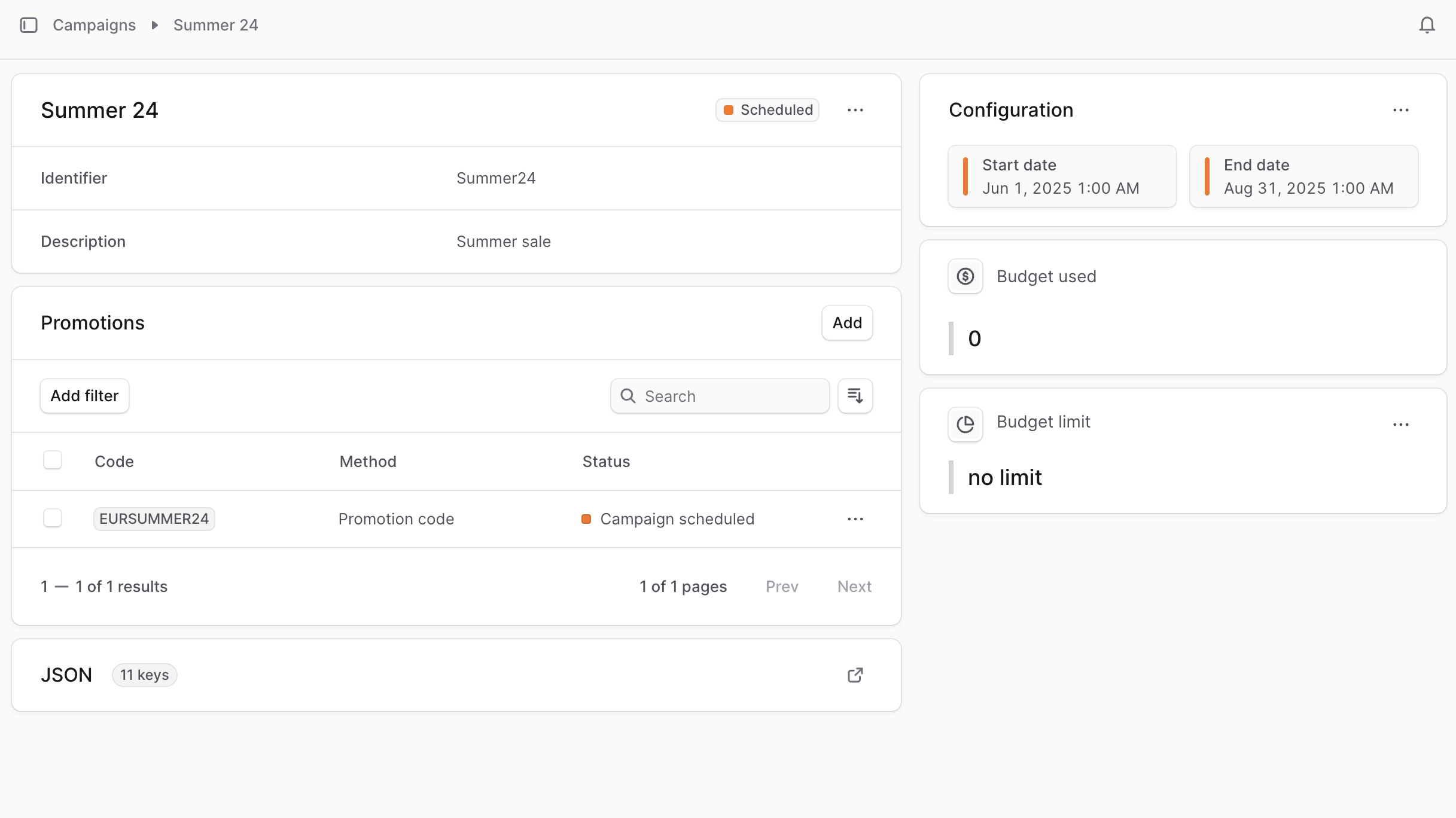Image resolution: width=1456 pixels, height=818 pixels.
Task: Open EURSUMMER24 row actions menu
Action: [855, 519]
